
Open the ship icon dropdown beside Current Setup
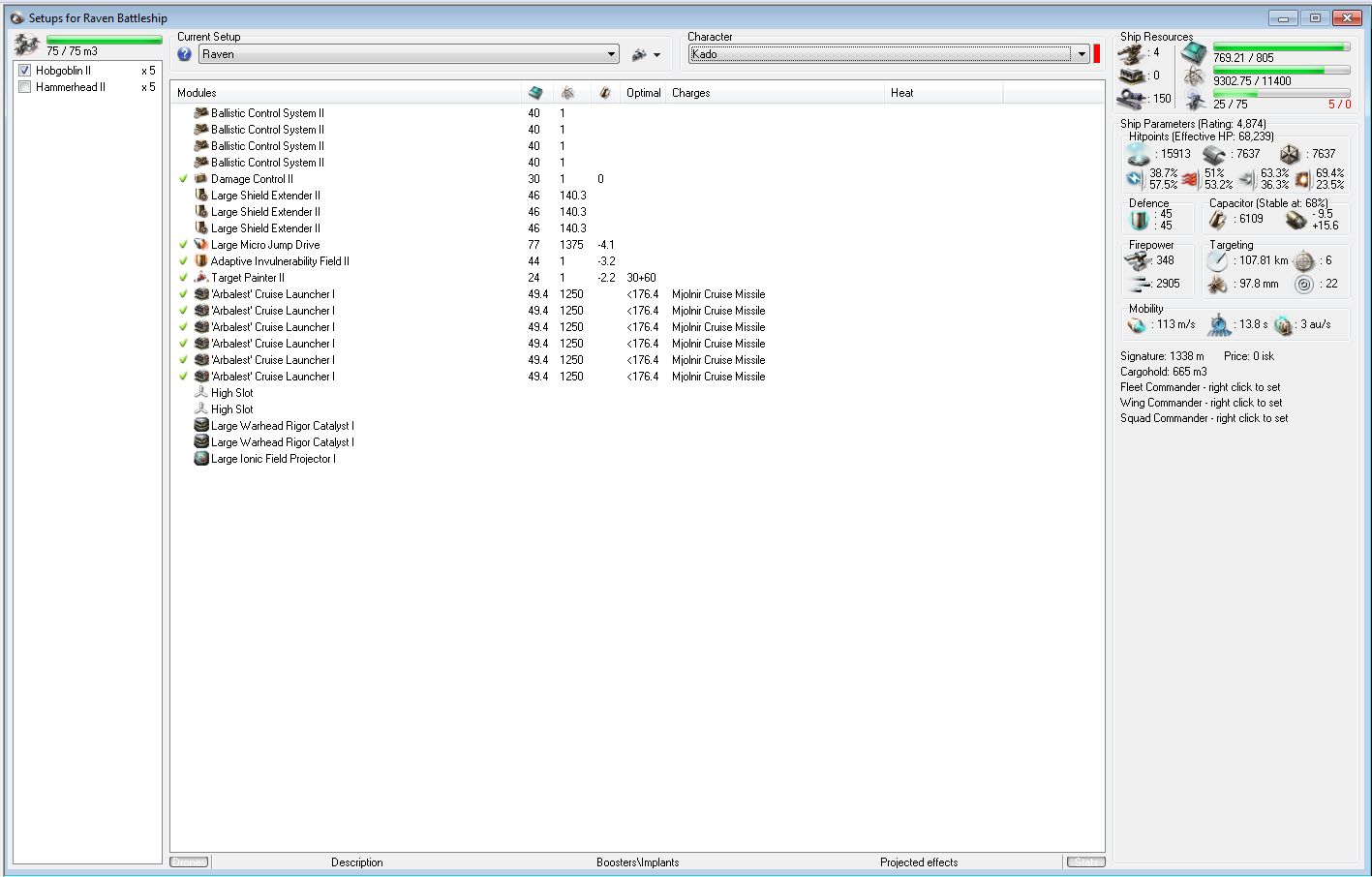click(646, 55)
